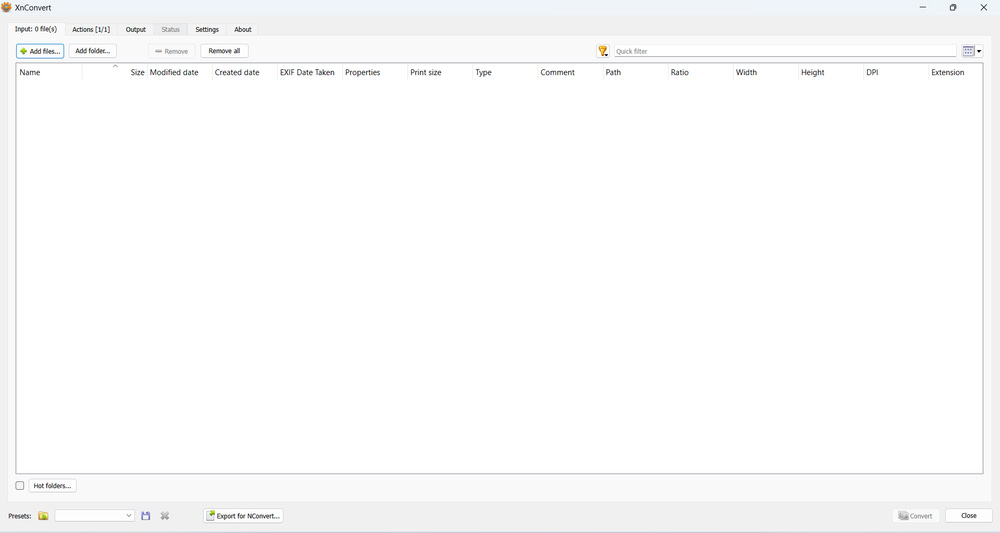This screenshot has height=533, width=1000.
Task: Click the Height column header
Action: 831,72
